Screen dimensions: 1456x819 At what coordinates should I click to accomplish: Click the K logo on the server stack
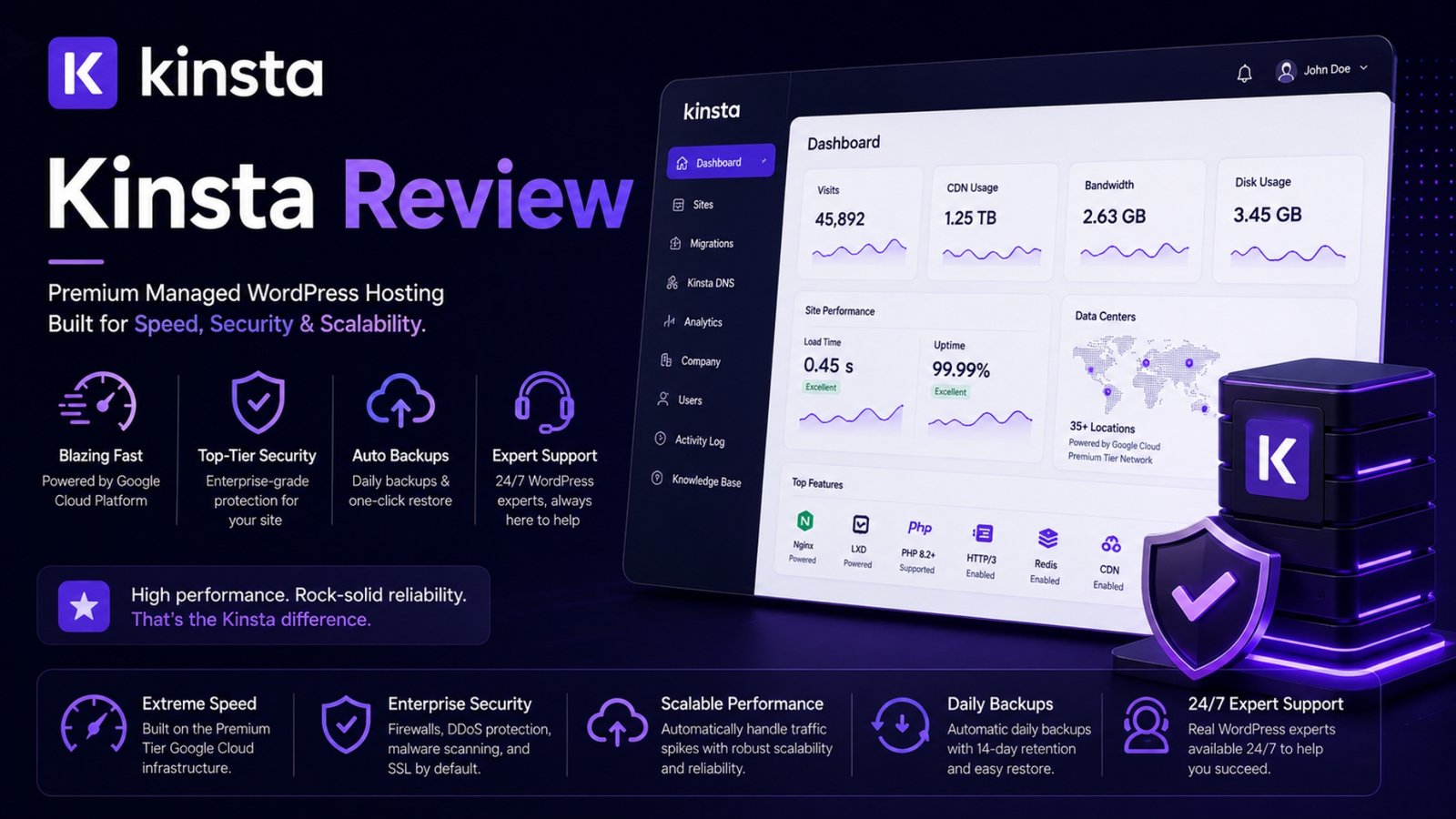pos(1277,457)
